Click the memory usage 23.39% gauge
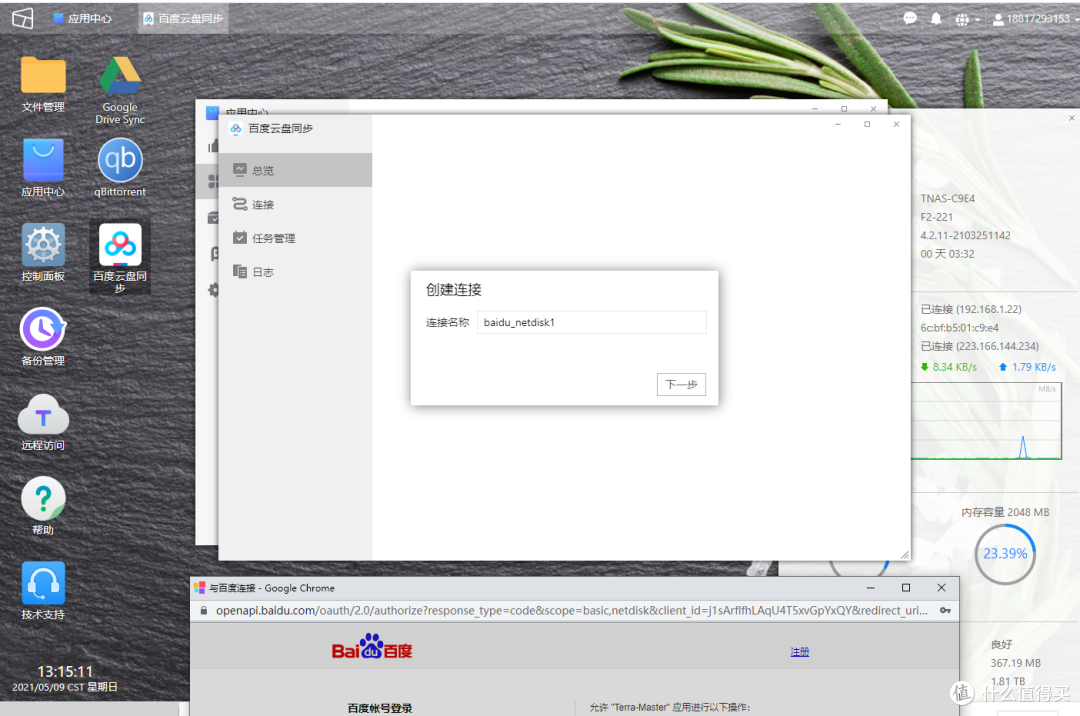This screenshot has height=716, width=1080. [1005, 554]
